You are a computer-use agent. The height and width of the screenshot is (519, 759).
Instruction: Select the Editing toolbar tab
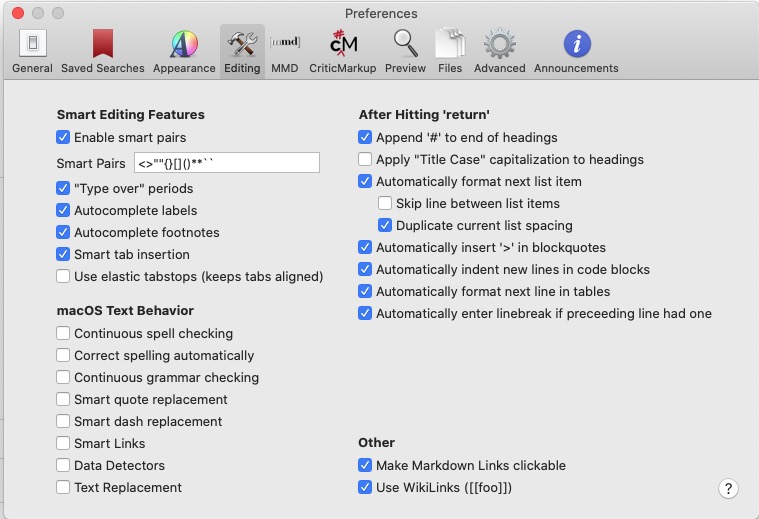click(x=242, y=51)
